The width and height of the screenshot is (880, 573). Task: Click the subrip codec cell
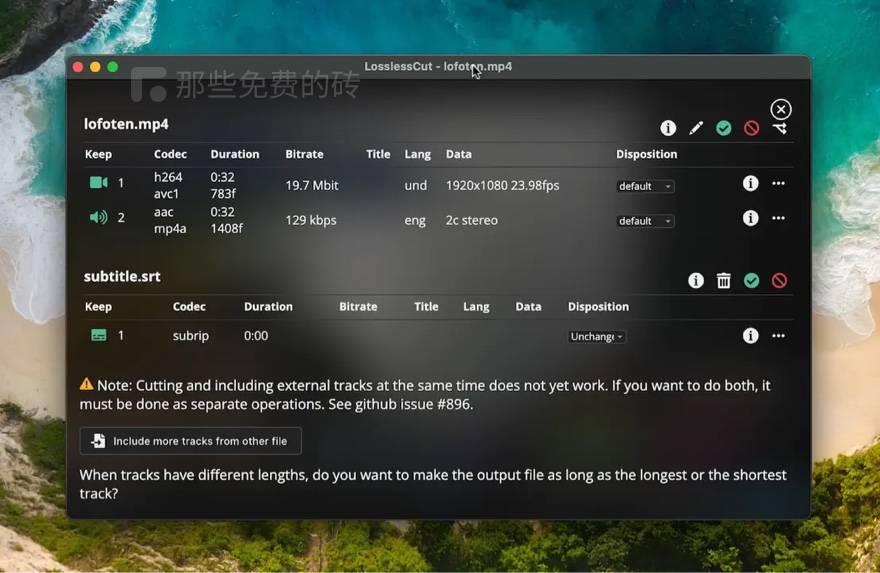point(191,336)
